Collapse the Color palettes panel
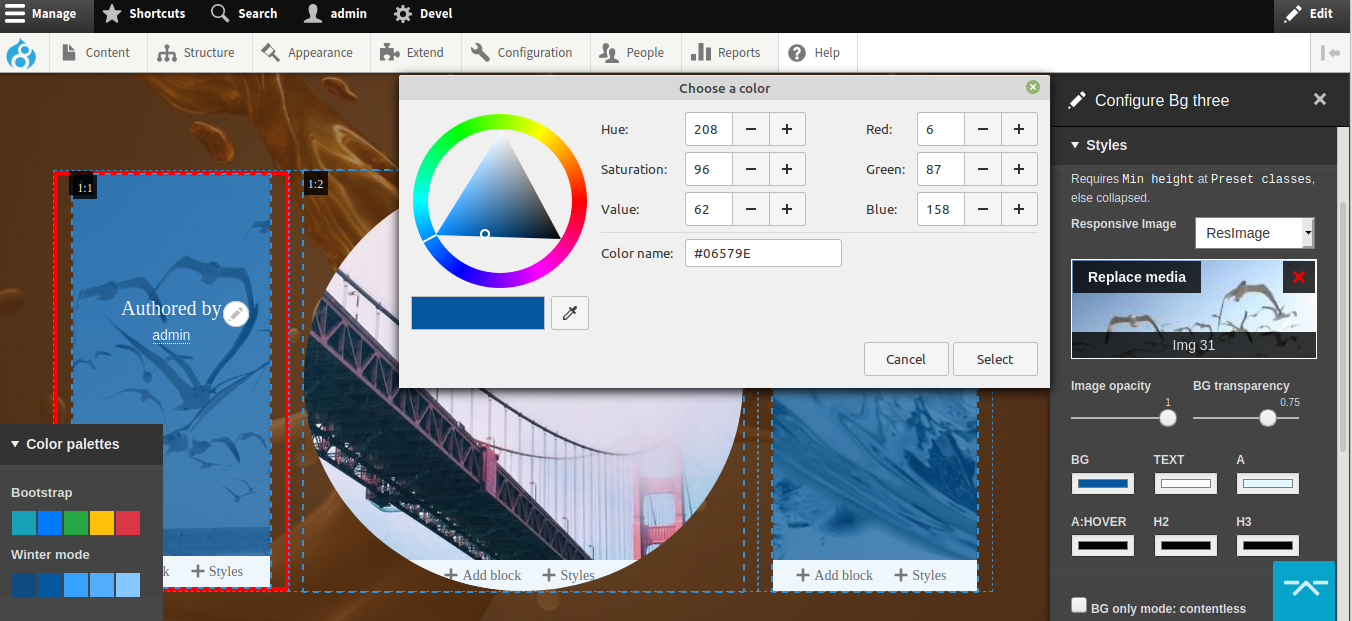Image resolution: width=1352 pixels, height=621 pixels. pyautogui.click(x=64, y=444)
